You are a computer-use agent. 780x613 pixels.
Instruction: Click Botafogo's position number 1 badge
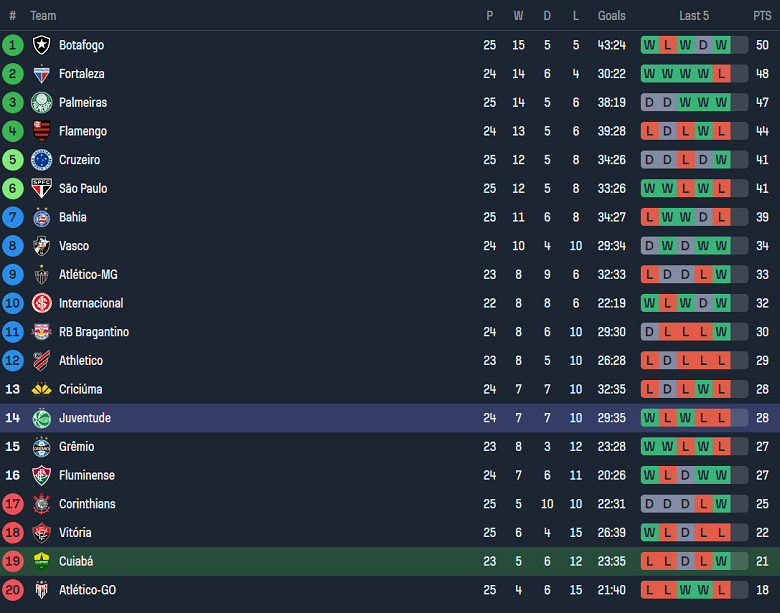click(13, 45)
